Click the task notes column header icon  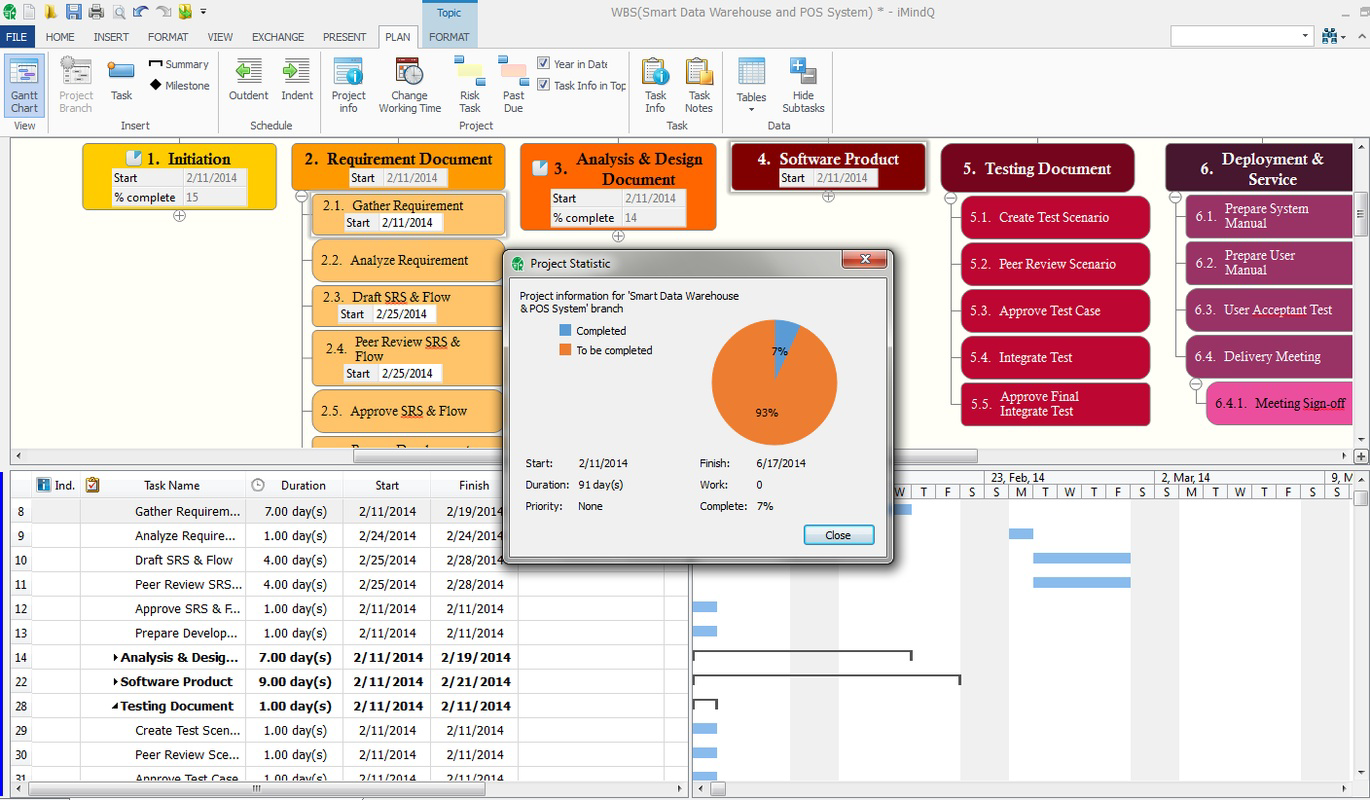tap(93, 485)
